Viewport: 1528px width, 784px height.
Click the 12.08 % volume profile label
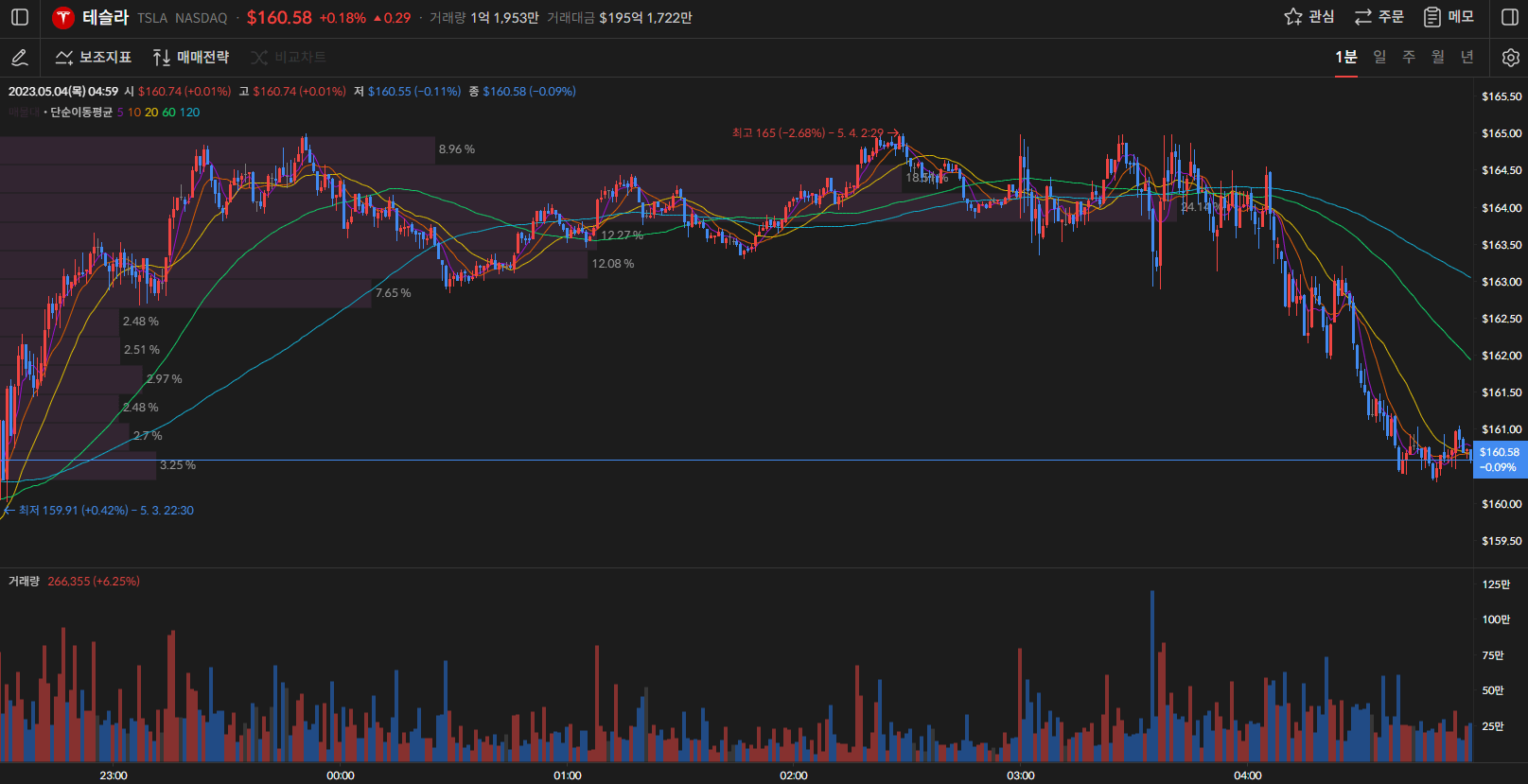point(613,264)
